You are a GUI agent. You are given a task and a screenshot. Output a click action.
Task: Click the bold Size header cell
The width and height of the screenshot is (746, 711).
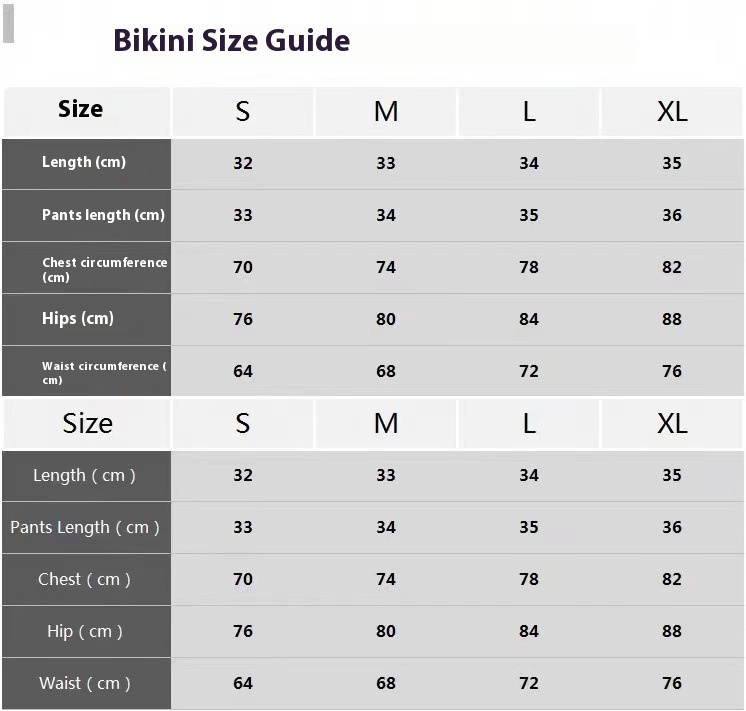click(x=81, y=109)
